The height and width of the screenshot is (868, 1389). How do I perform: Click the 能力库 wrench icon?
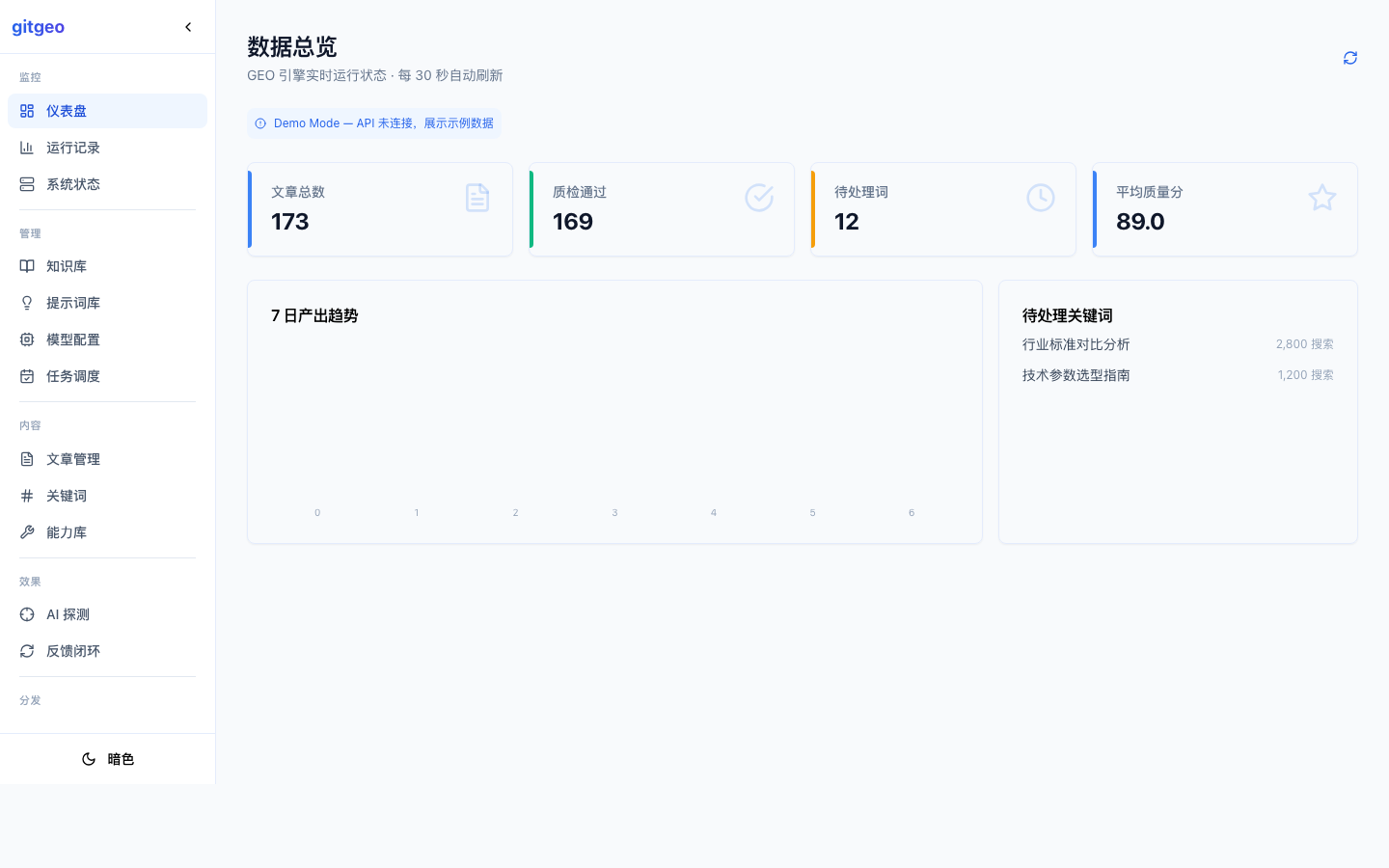[27, 532]
